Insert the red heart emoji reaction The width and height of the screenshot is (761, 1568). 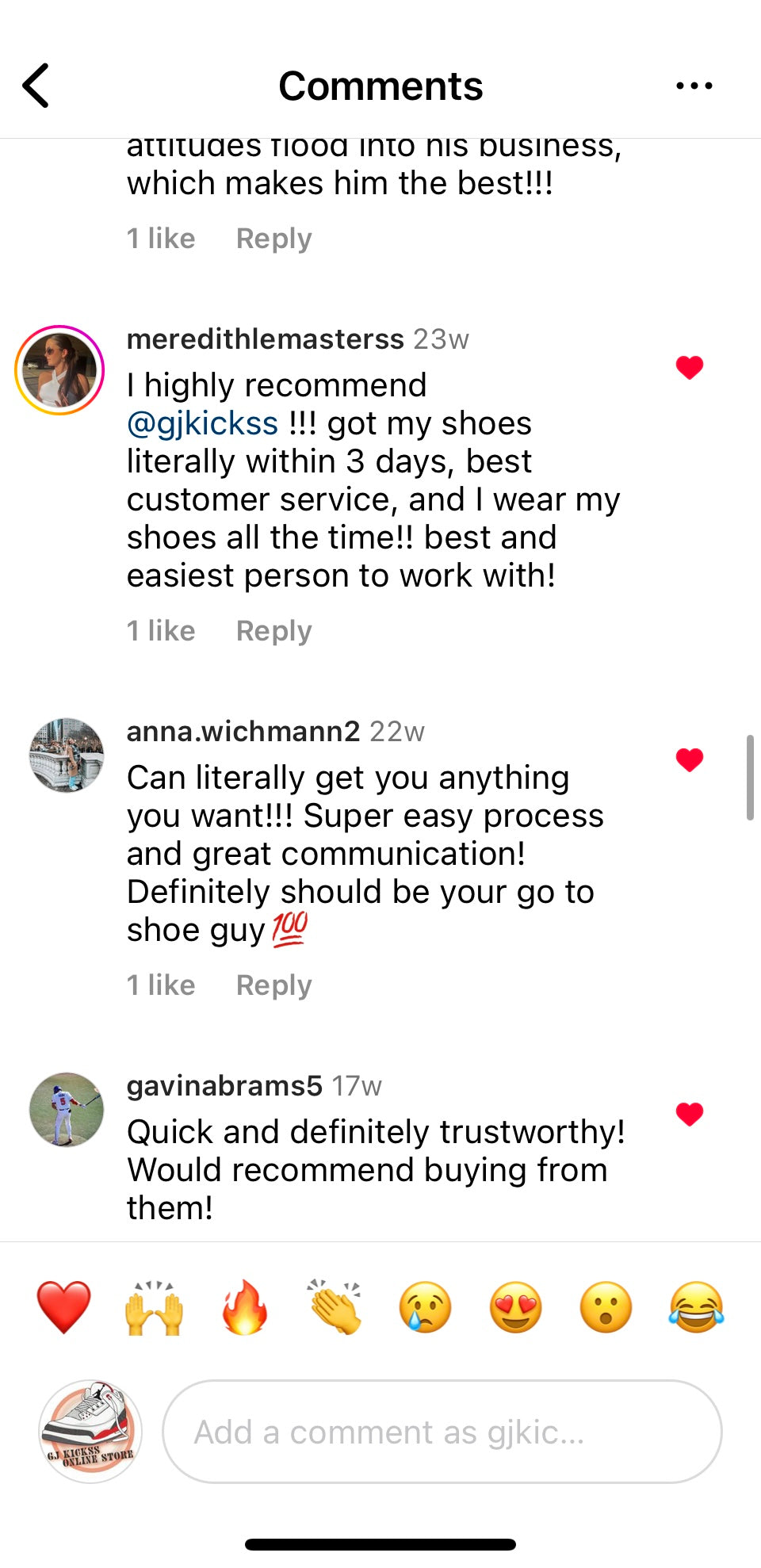(63, 1307)
